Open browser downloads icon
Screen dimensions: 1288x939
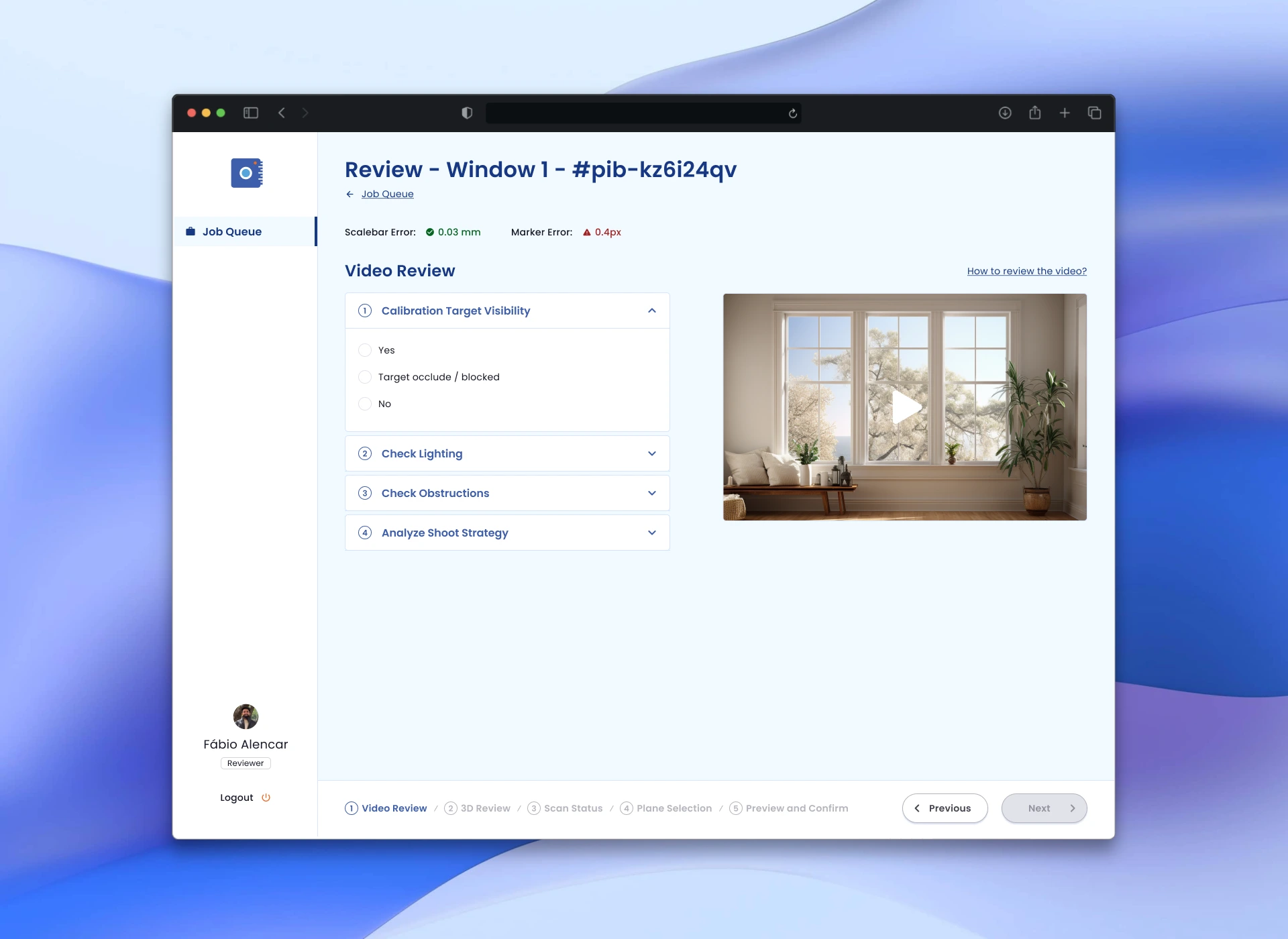point(1005,113)
